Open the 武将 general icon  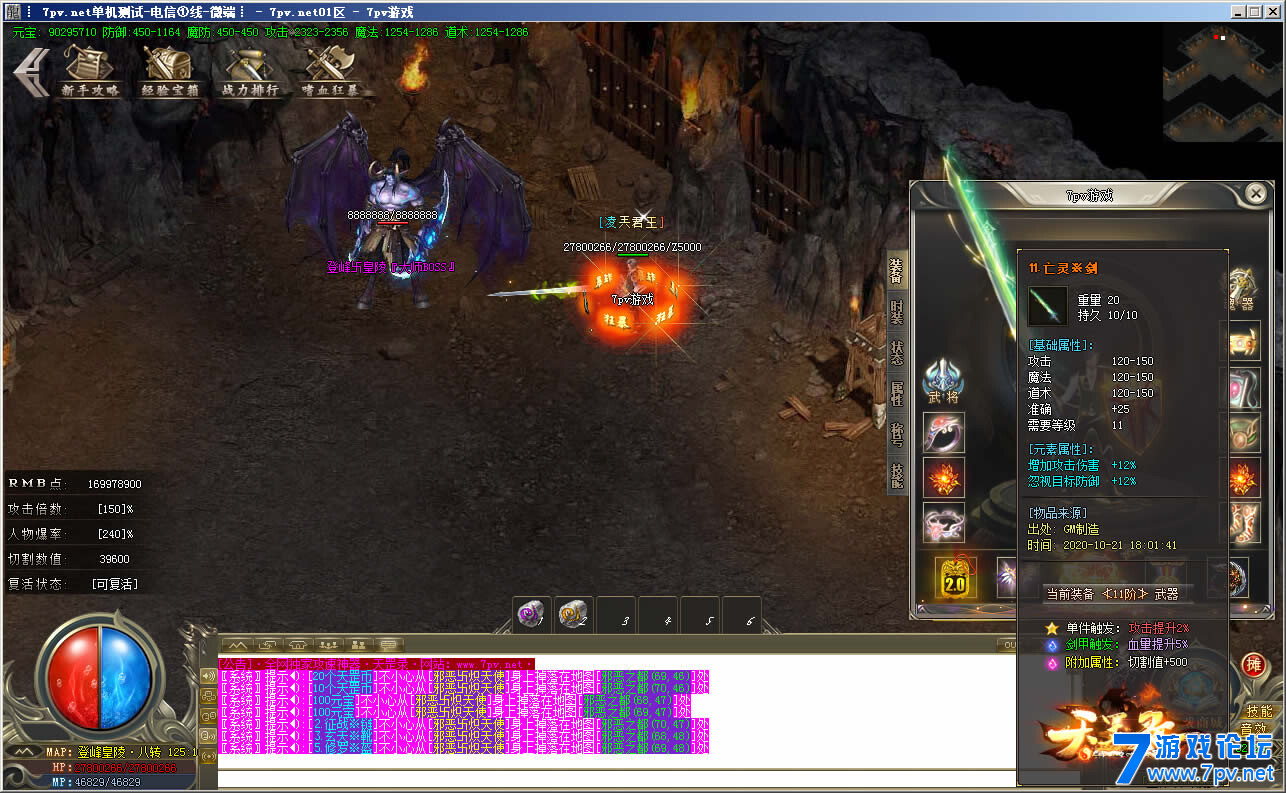coord(943,382)
